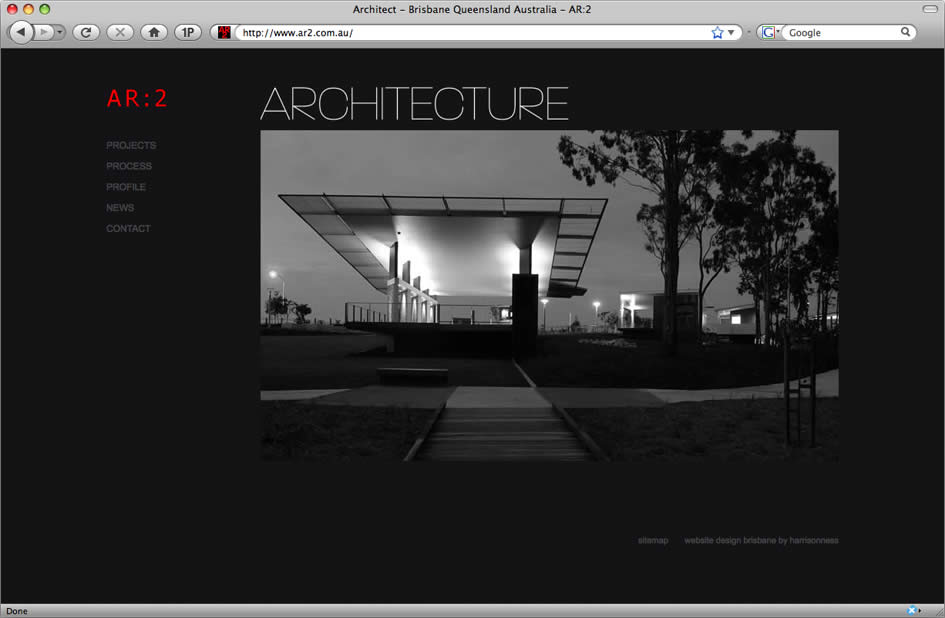Open the CONTACT navigation link
The height and width of the screenshot is (618, 945).
point(128,229)
